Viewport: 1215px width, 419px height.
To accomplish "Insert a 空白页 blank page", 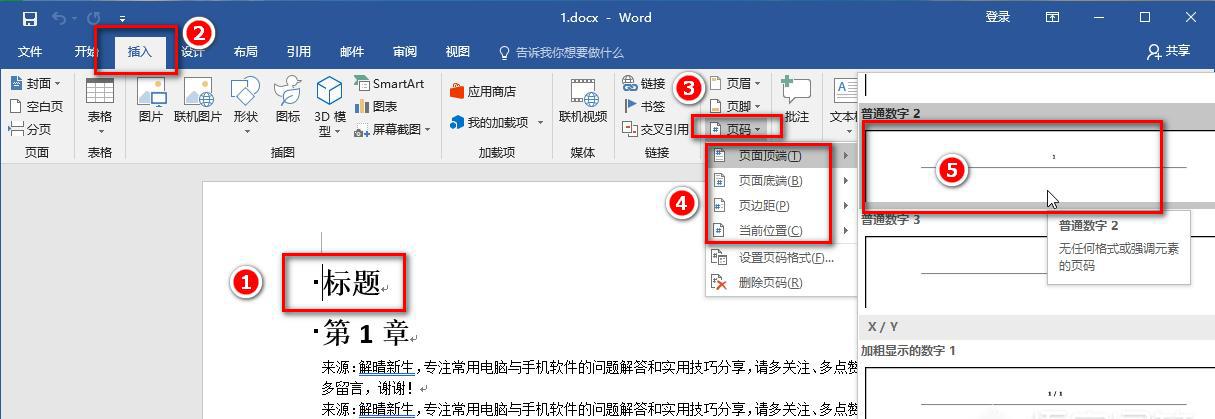I will 35,106.
